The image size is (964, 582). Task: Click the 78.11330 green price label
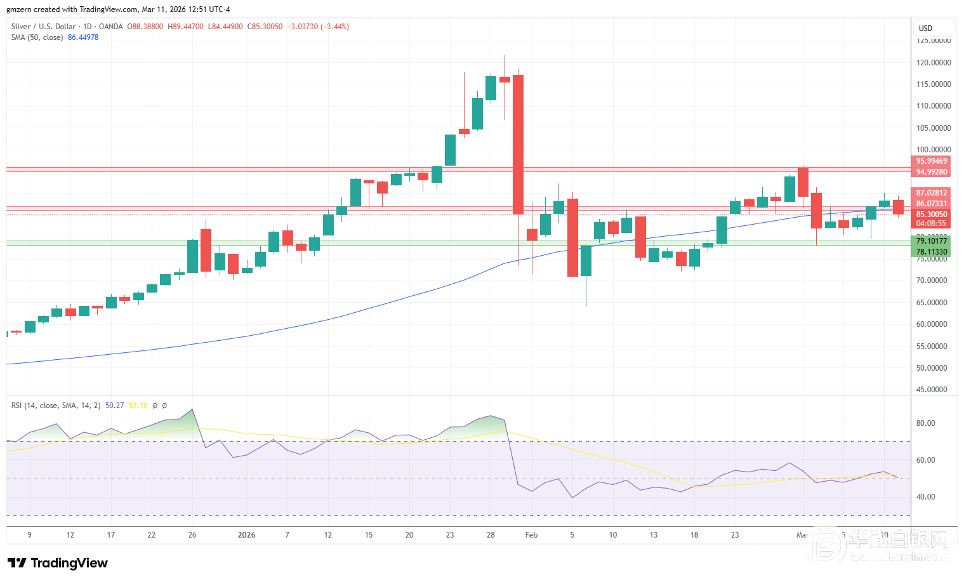930,252
